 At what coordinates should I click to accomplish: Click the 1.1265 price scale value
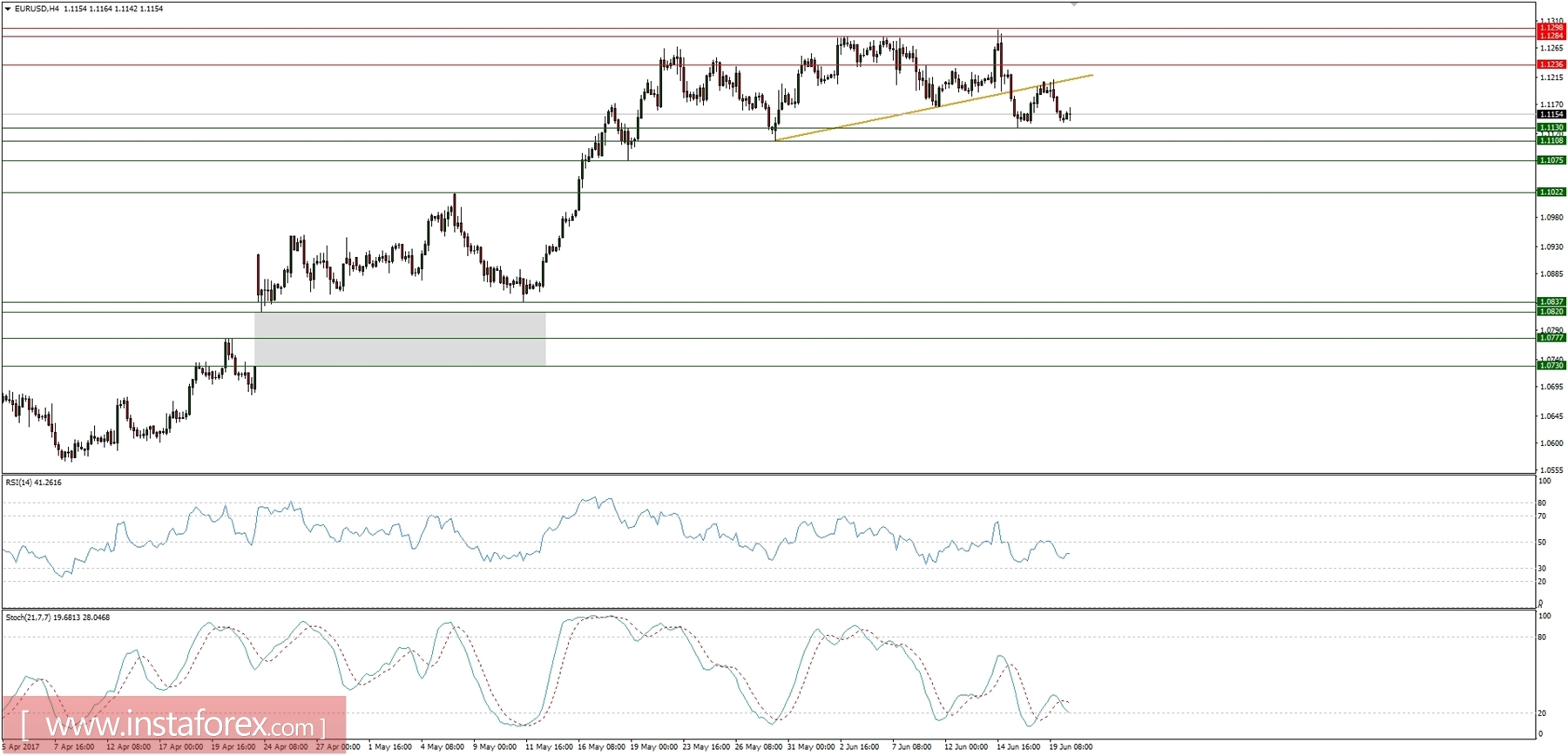click(x=1551, y=49)
